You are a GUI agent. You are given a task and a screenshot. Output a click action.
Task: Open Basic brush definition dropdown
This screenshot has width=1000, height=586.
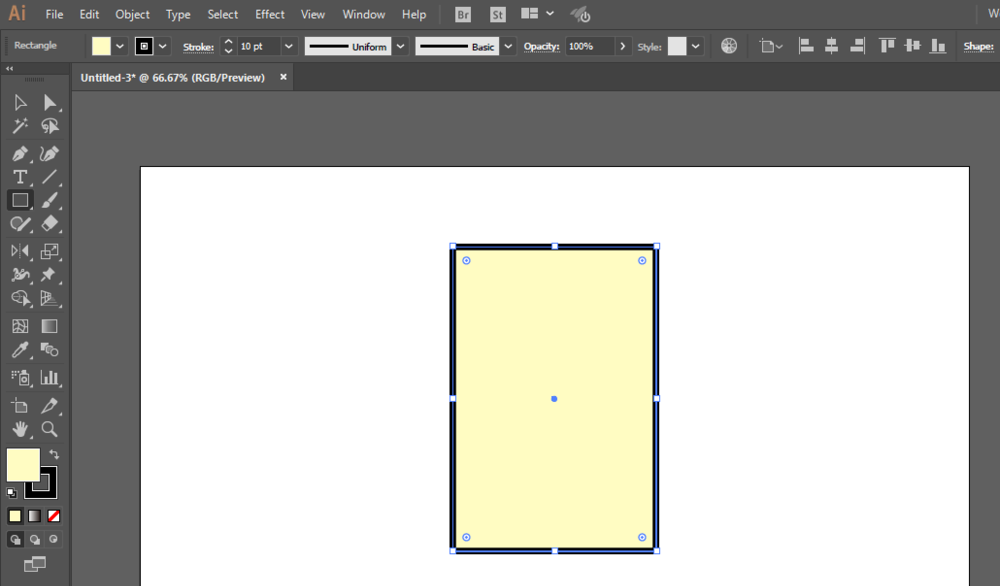[x=508, y=46]
